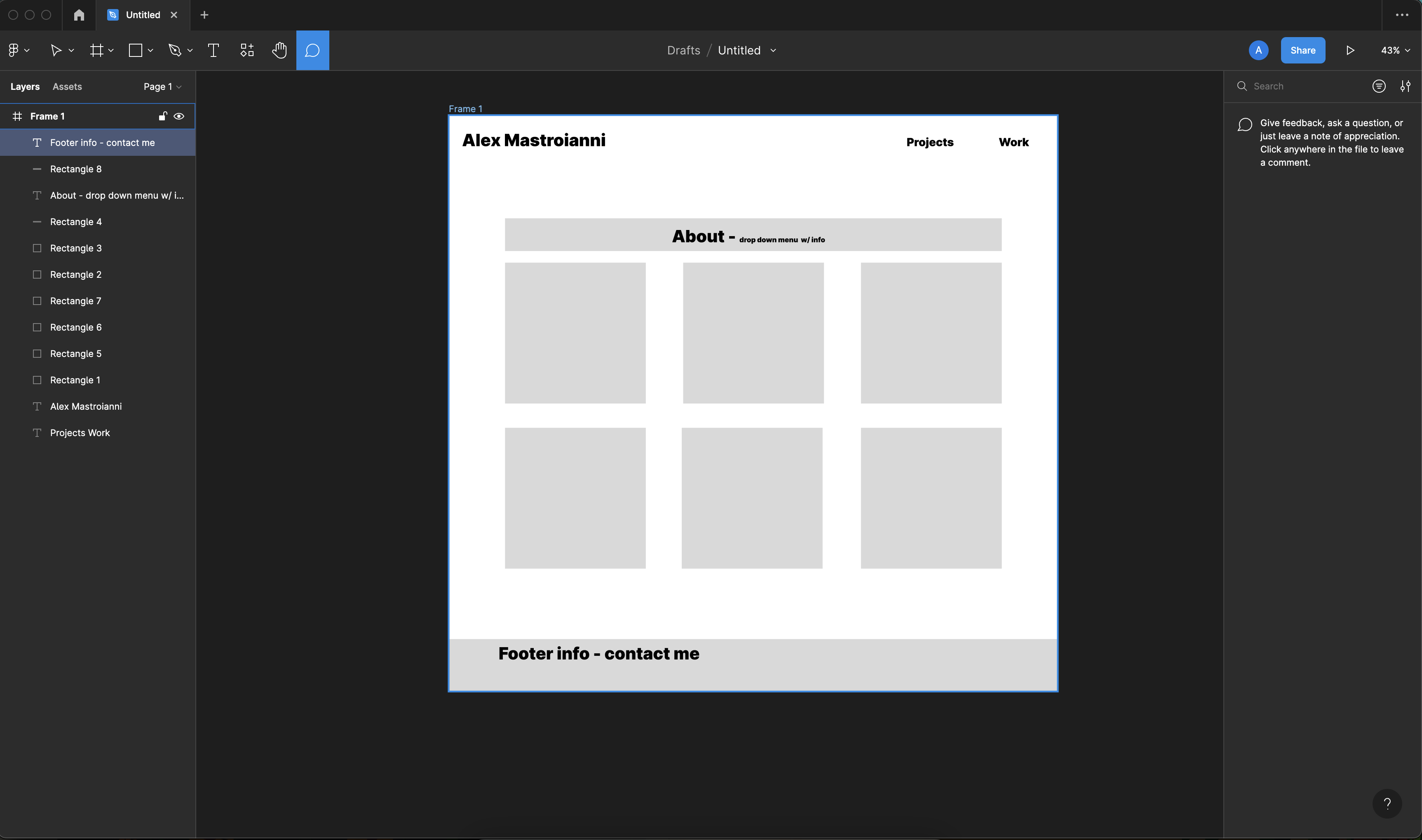This screenshot has width=1422, height=840.
Task: Activate the Comment tool
Action: click(312, 50)
